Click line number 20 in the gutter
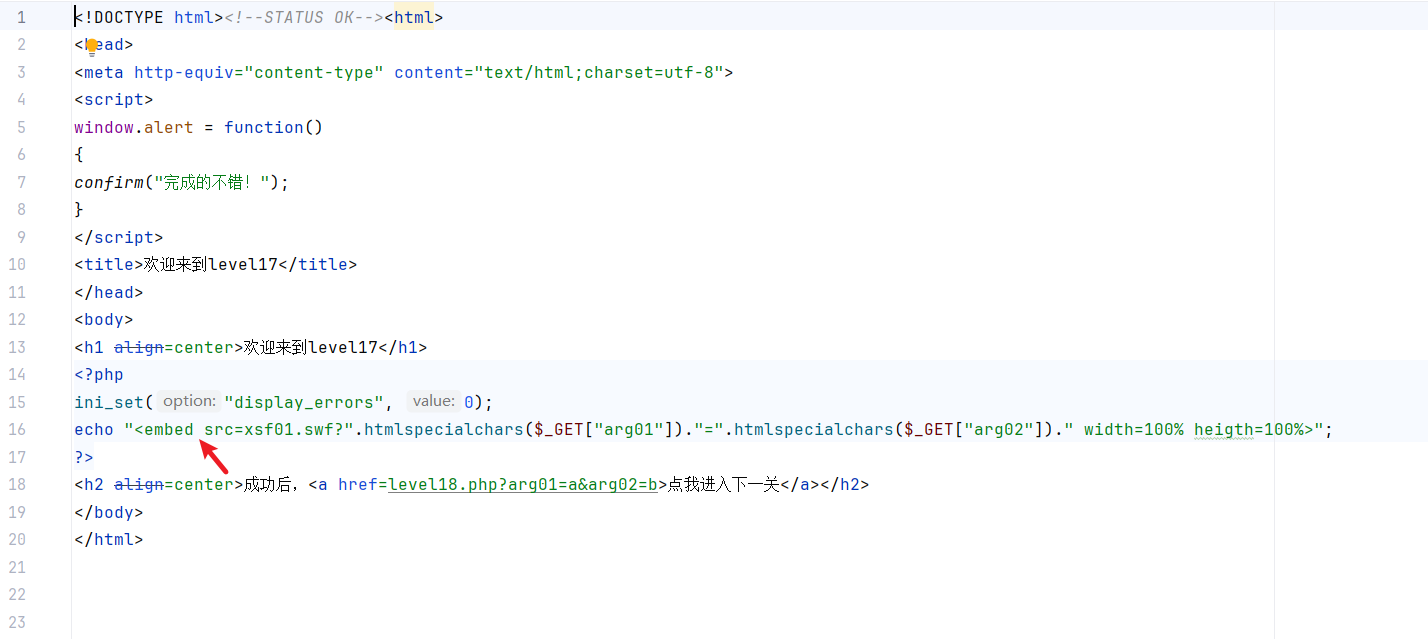Image resolution: width=1428 pixels, height=639 pixels. tap(17, 539)
